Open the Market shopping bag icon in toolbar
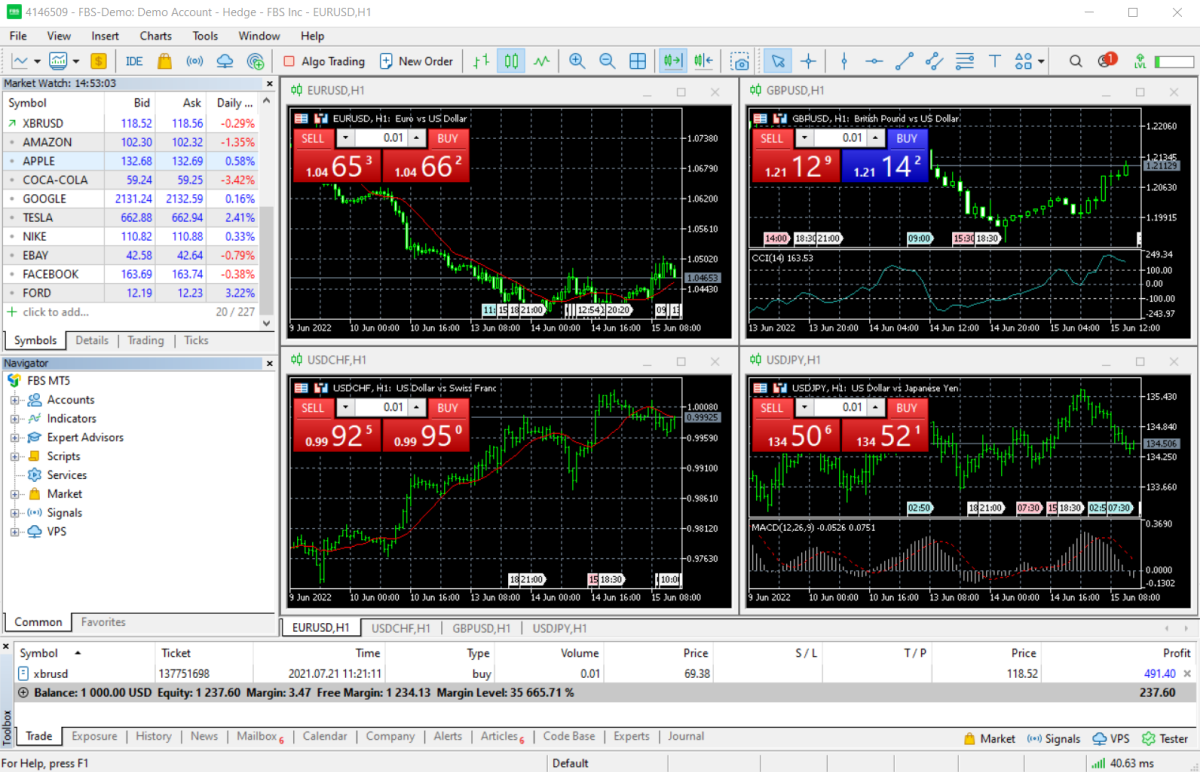1200x772 pixels. (164, 61)
